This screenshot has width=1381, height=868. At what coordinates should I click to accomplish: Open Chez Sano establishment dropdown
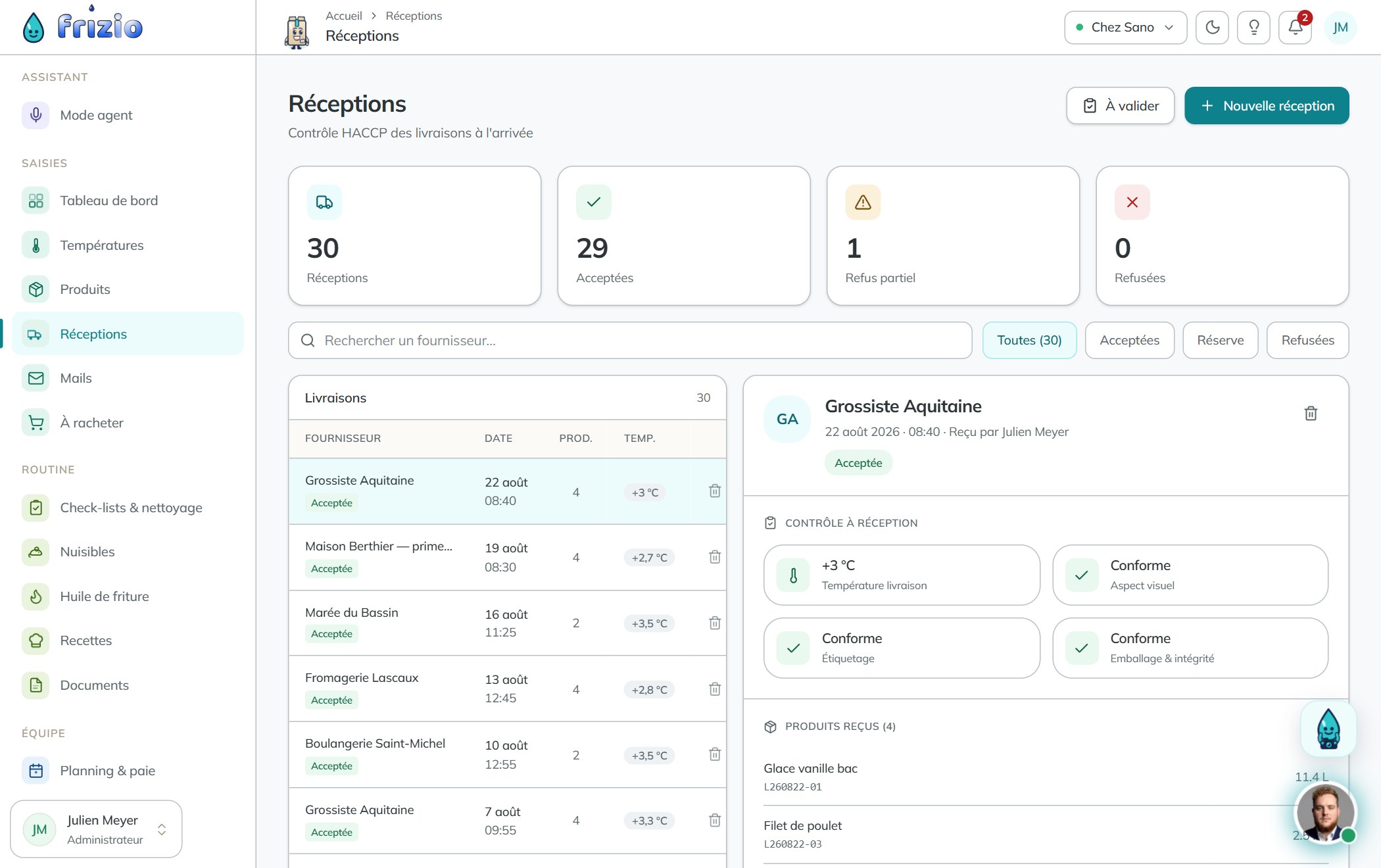[x=1125, y=28]
